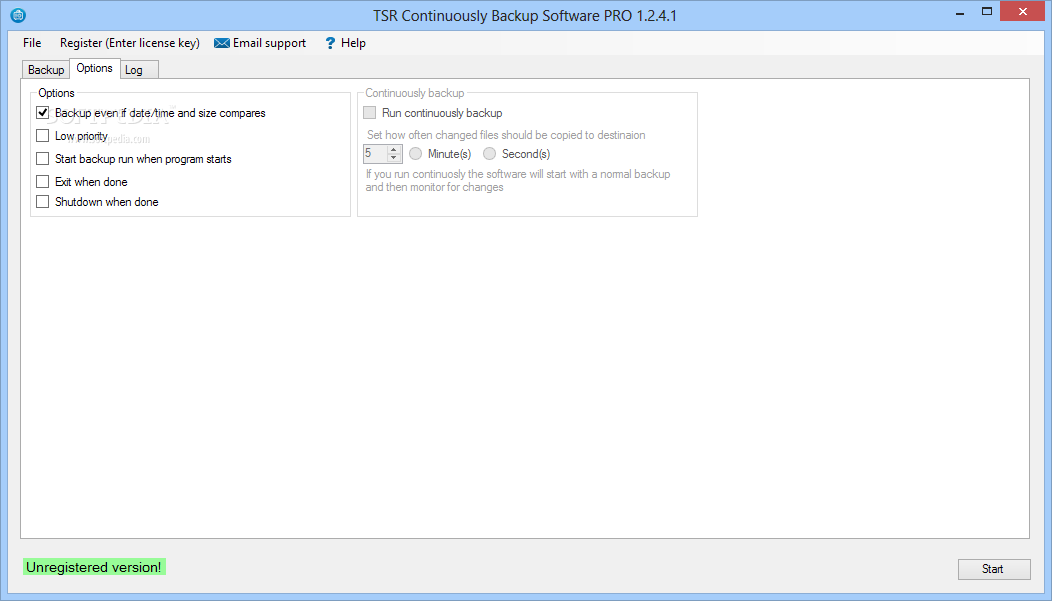
Task: Toggle Run continuously backup checkbox
Action: (x=370, y=113)
